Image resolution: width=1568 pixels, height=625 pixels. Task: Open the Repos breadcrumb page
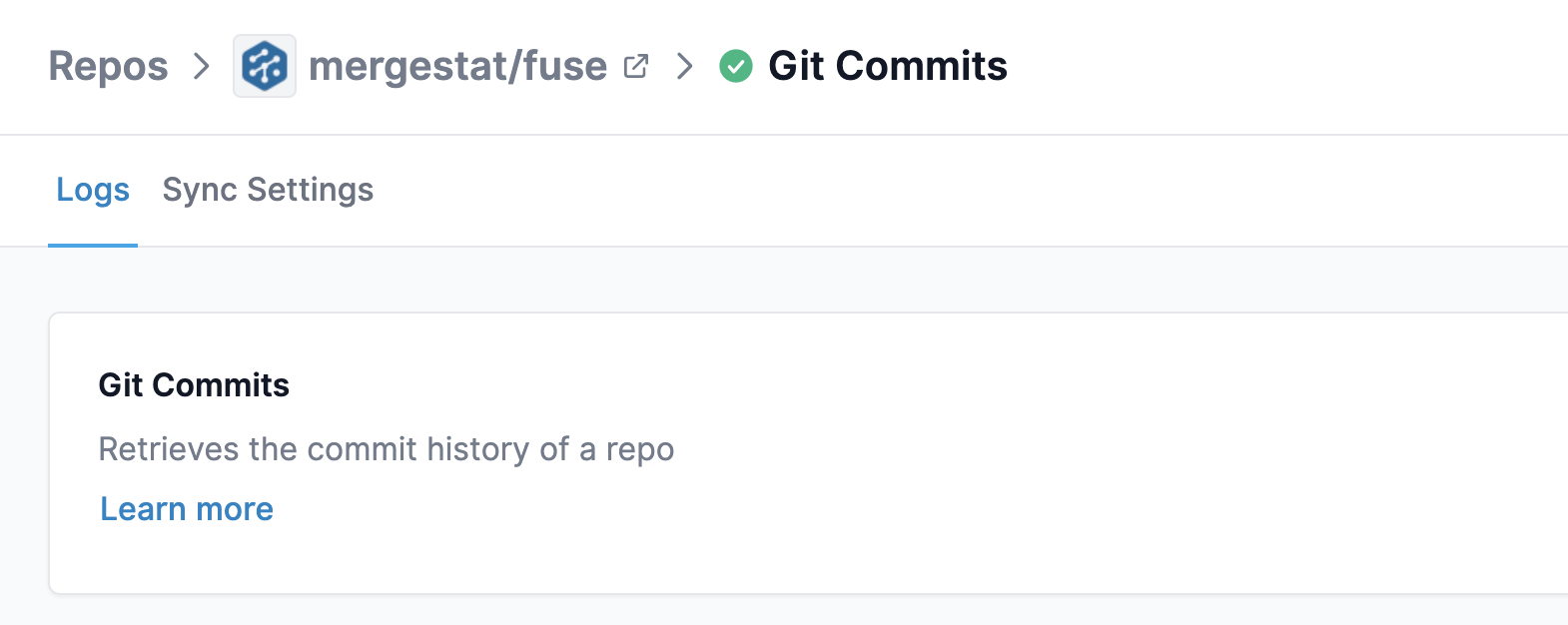[108, 65]
